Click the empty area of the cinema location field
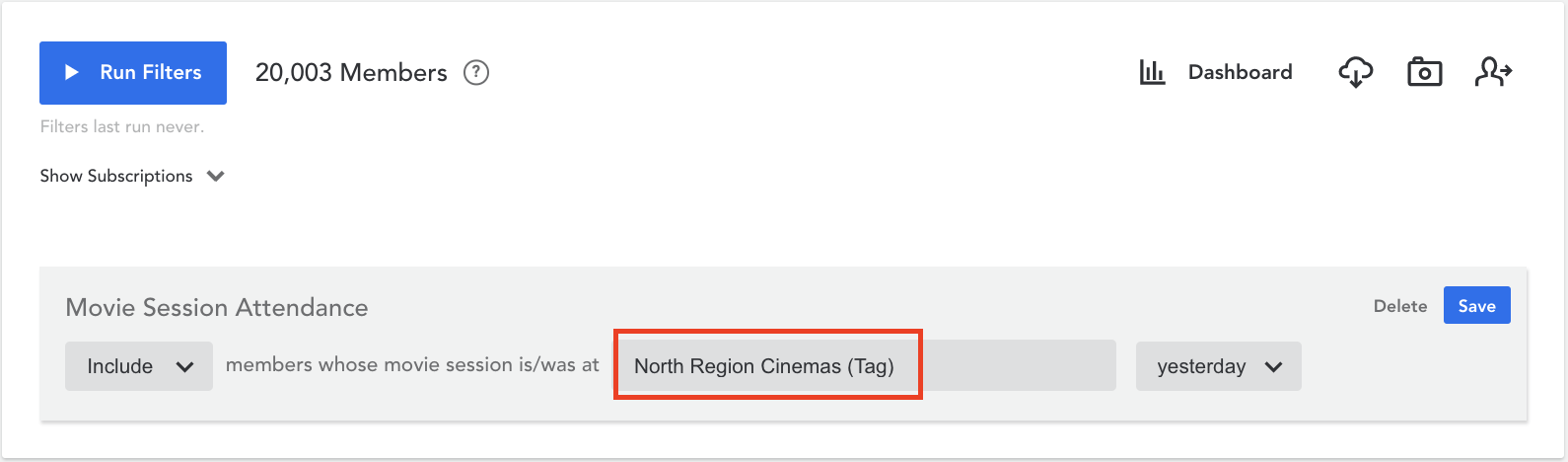This screenshot has height=462, width=1568. pyautogui.click(x=1018, y=365)
